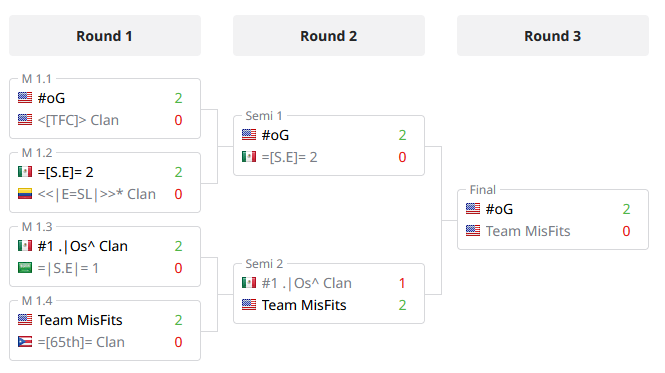Click the USA flag beside <[TFC]> Clan
Screen dimensions: 665x373
[x=25, y=120]
